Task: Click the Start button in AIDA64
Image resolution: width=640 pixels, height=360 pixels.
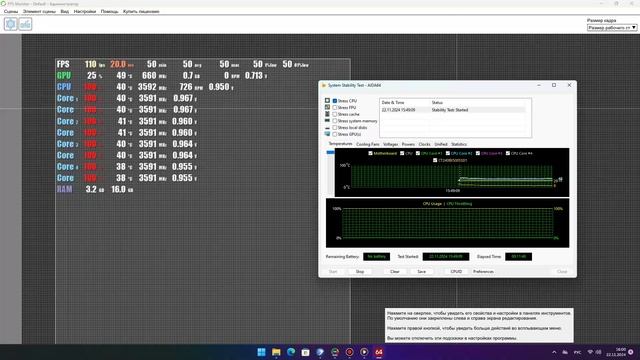Action: [333, 271]
